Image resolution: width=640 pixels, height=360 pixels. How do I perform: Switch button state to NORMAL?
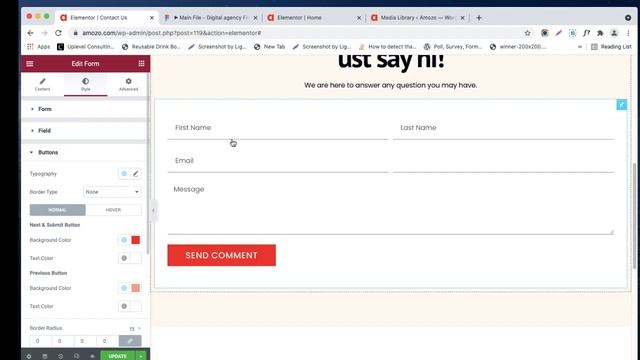(58, 210)
